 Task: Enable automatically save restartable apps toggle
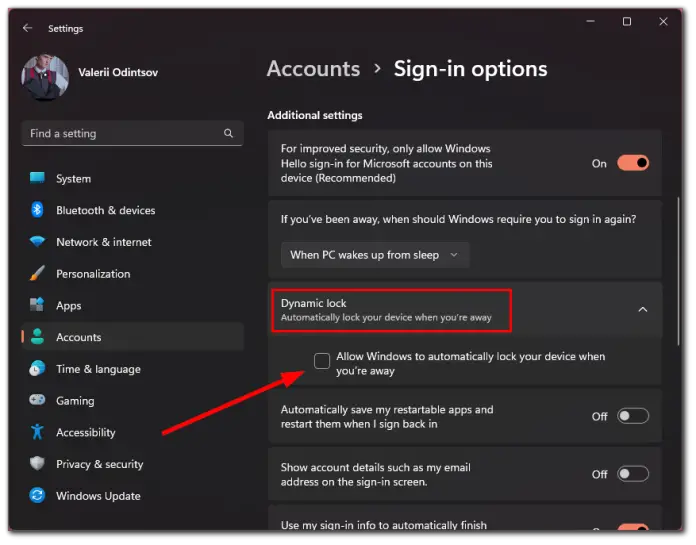pyautogui.click(x=633, y=416)
